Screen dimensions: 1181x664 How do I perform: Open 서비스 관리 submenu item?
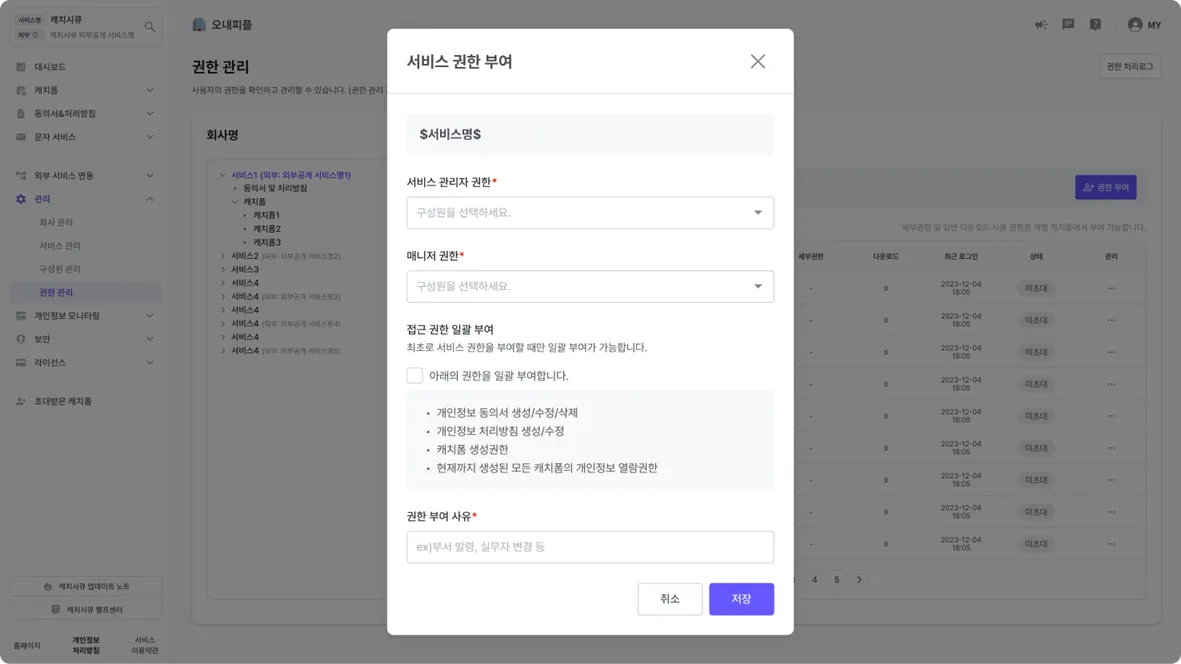click(60, 245)
